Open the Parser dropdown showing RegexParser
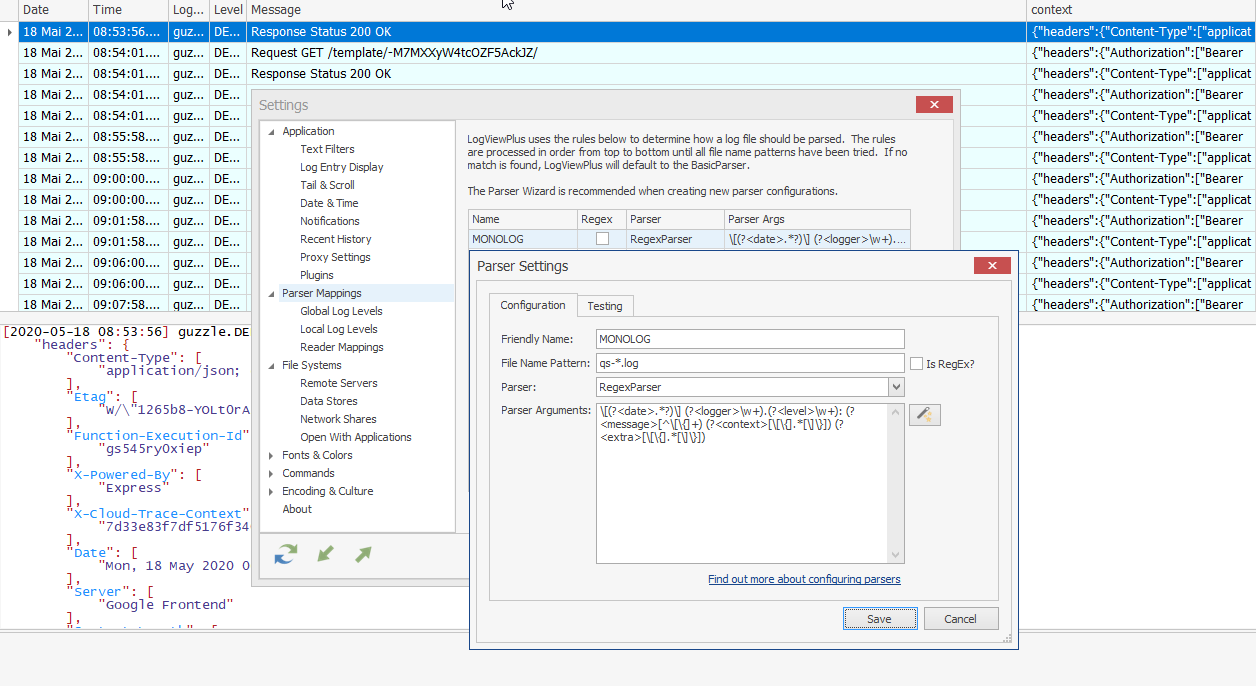This screenshot has width=1256, height=686. click(896, 387)
